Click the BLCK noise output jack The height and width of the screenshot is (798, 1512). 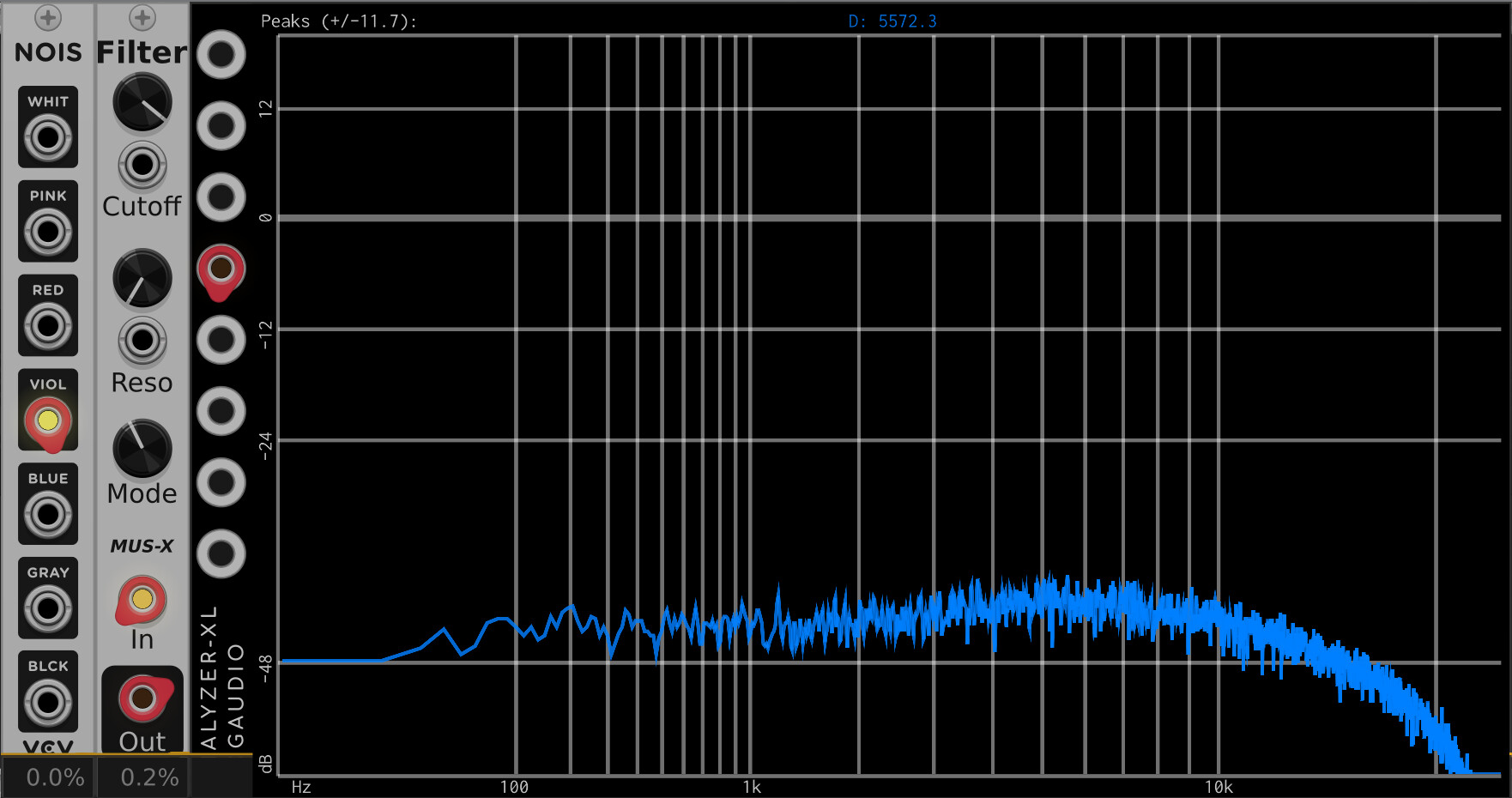click(x=48, y=703)
